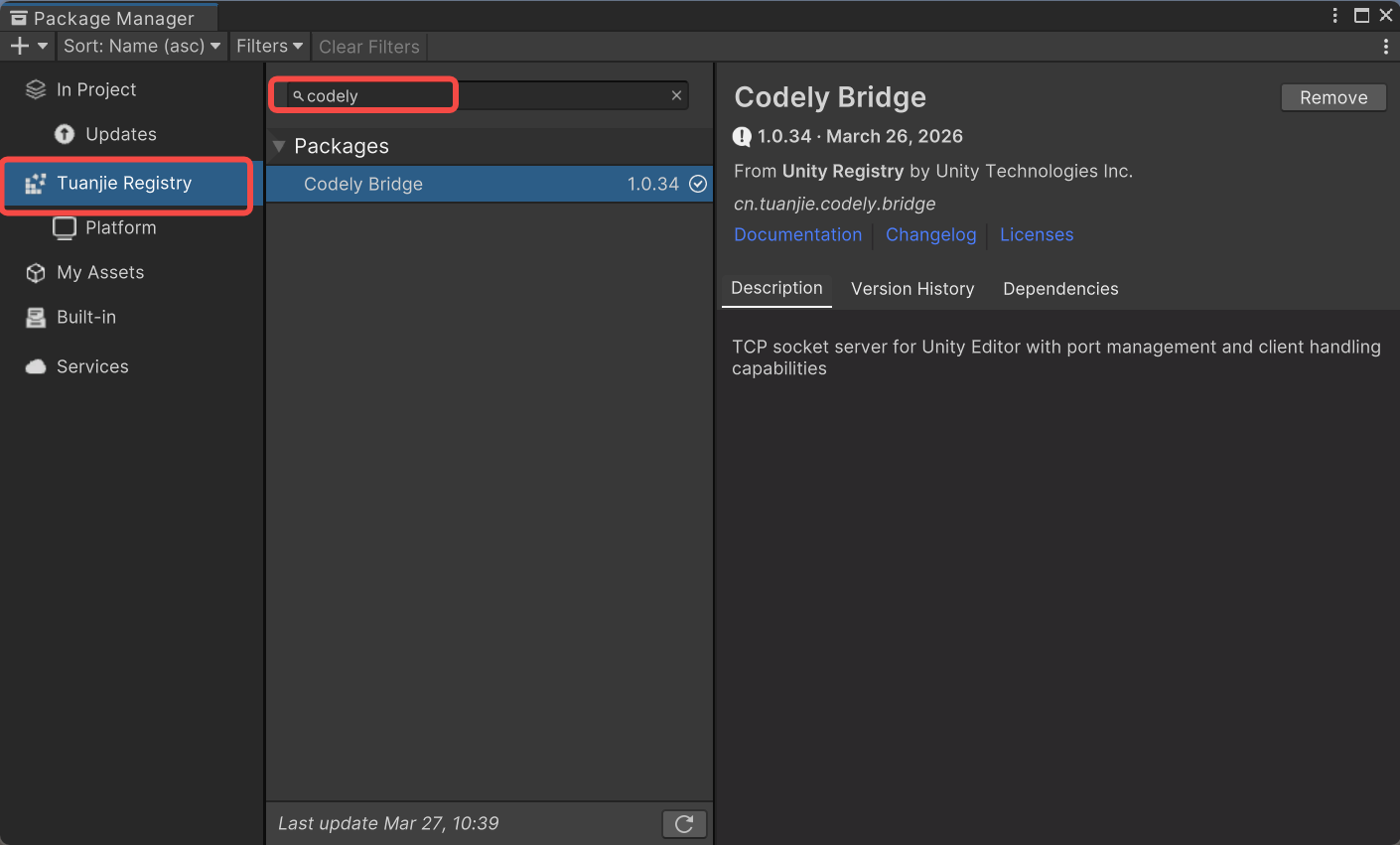
Task: Click the version date 1.0.34 · March 26, 2026
Action: click(x=860, y=136)
